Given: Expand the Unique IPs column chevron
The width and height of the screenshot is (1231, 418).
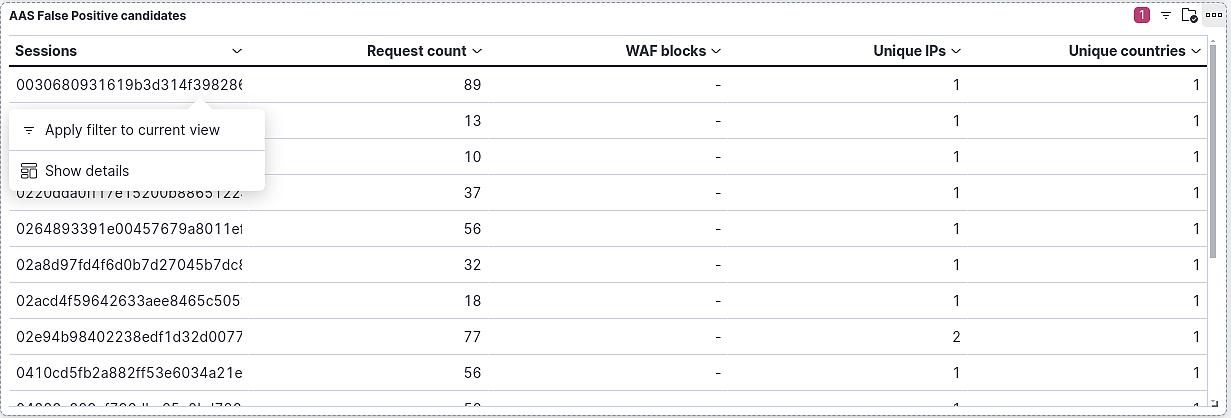Looking at the screenshot, I should click(956, 51).
